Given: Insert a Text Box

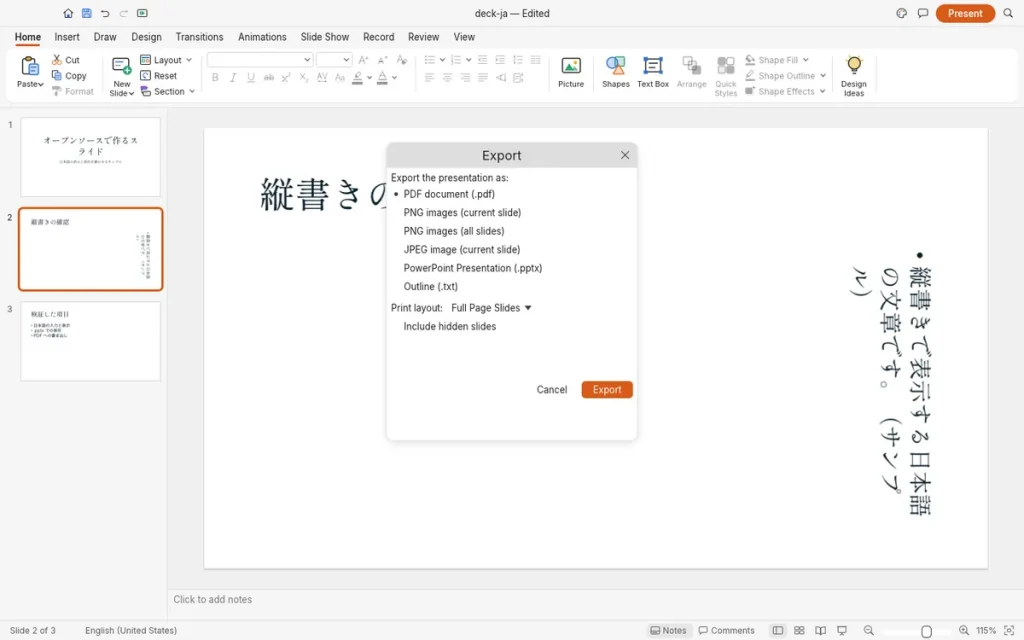Looking at the screenshot, I should point(652,72).
